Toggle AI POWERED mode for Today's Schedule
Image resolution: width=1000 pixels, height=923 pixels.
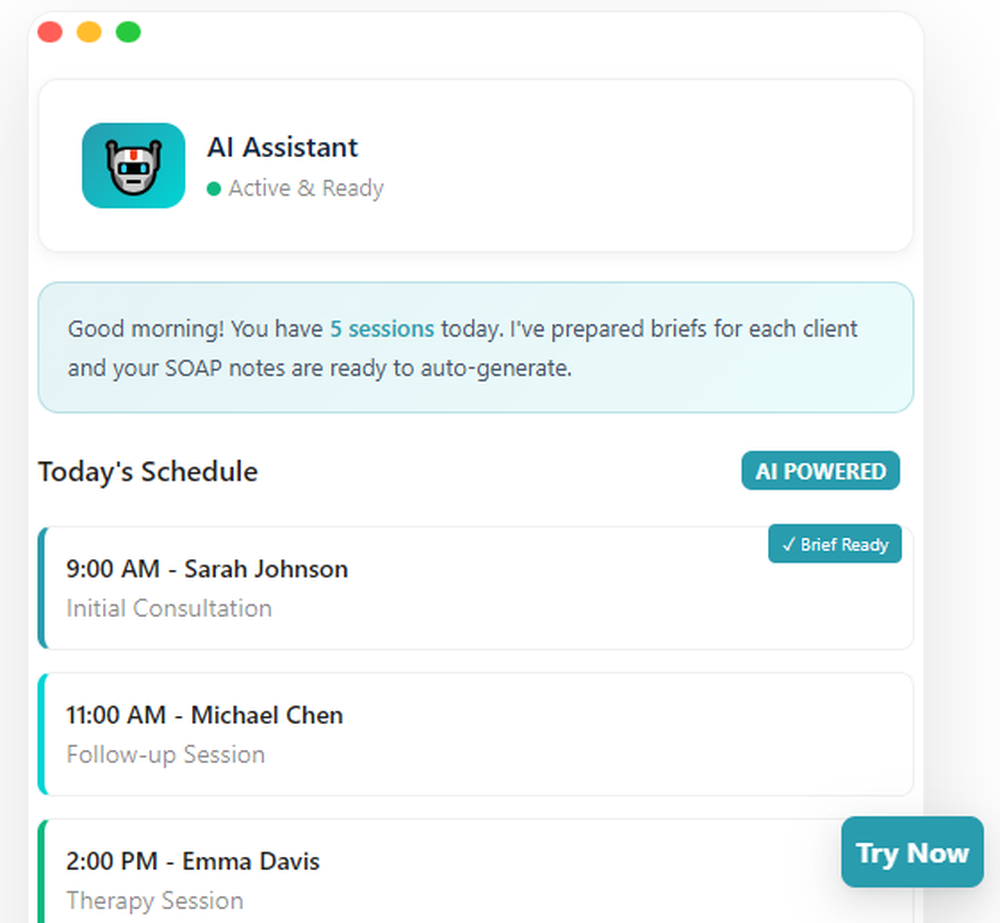click(x=820, y=470)
